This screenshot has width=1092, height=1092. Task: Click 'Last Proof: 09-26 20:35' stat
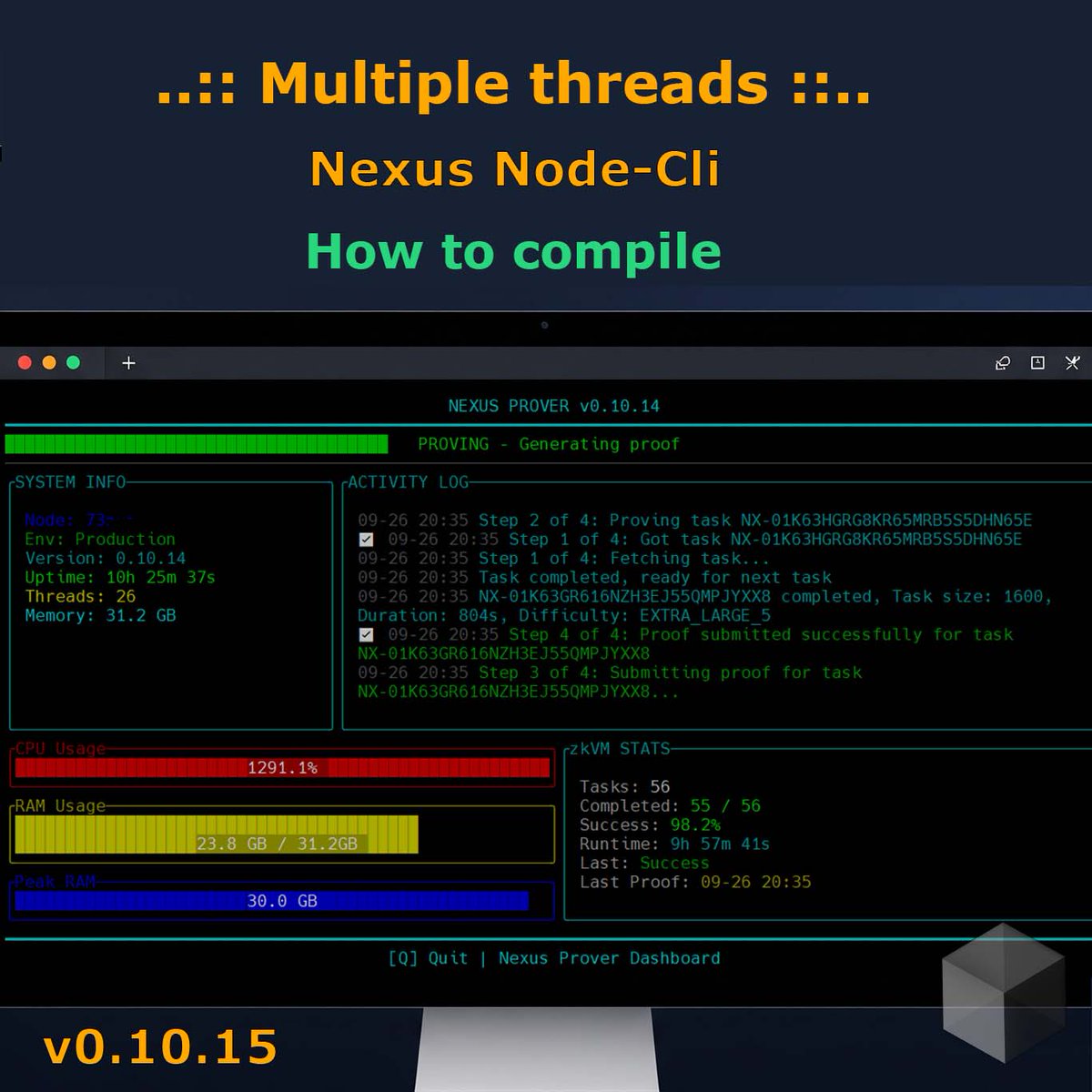coord(695,883)
